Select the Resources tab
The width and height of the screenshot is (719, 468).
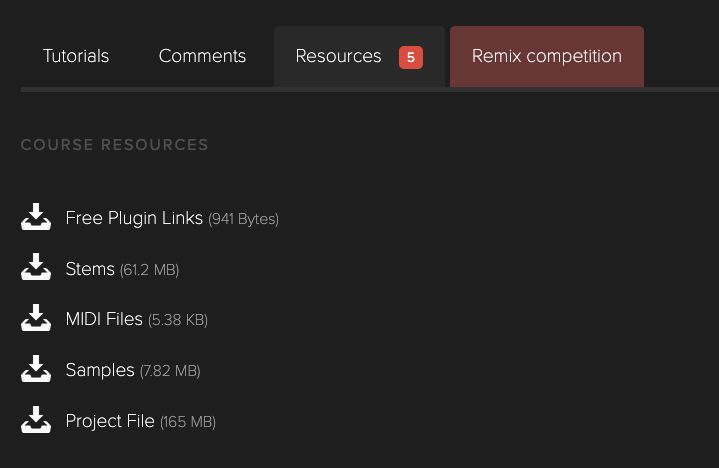338,56
